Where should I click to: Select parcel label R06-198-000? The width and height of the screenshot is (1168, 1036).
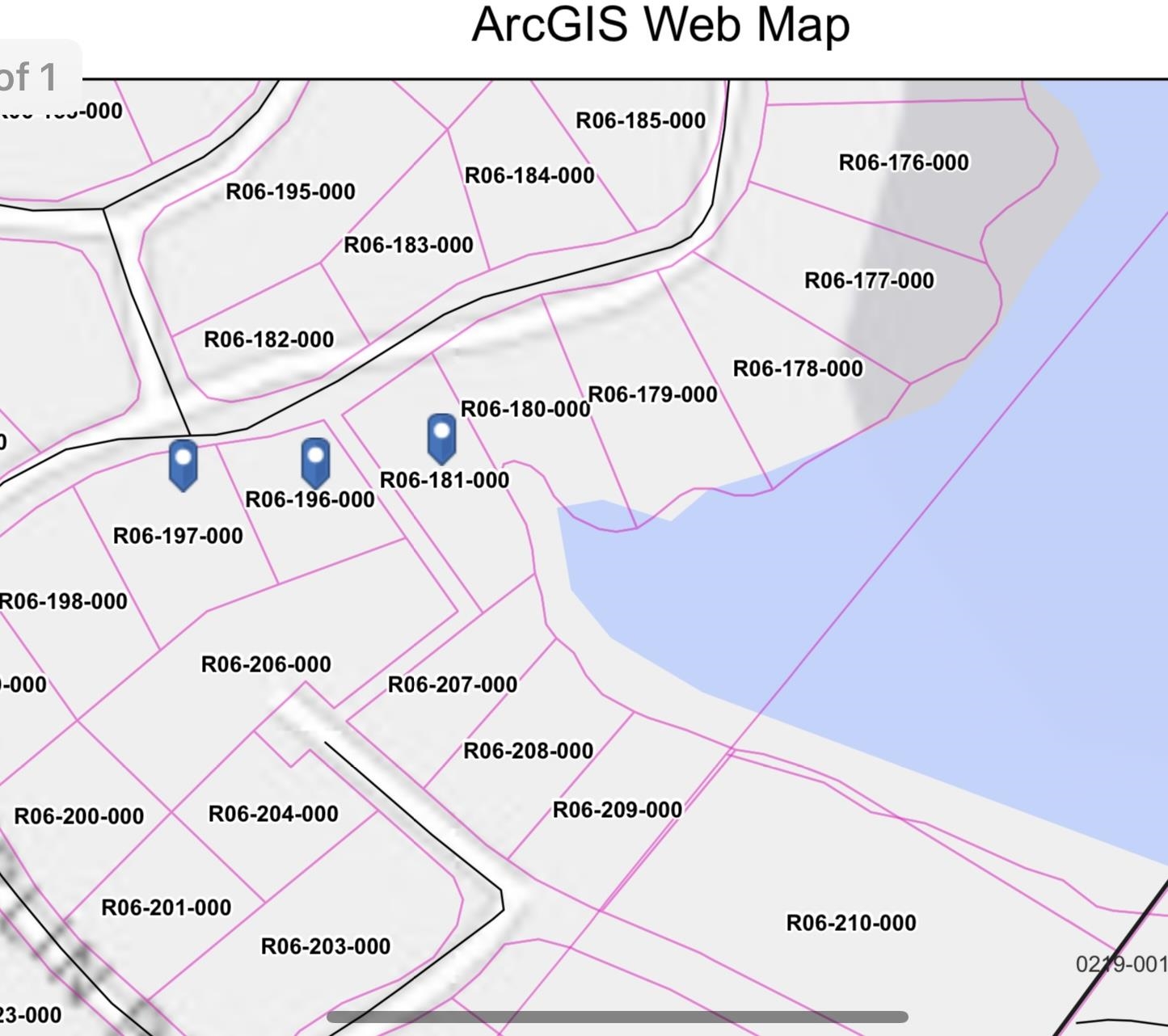(x=63, y=601)
